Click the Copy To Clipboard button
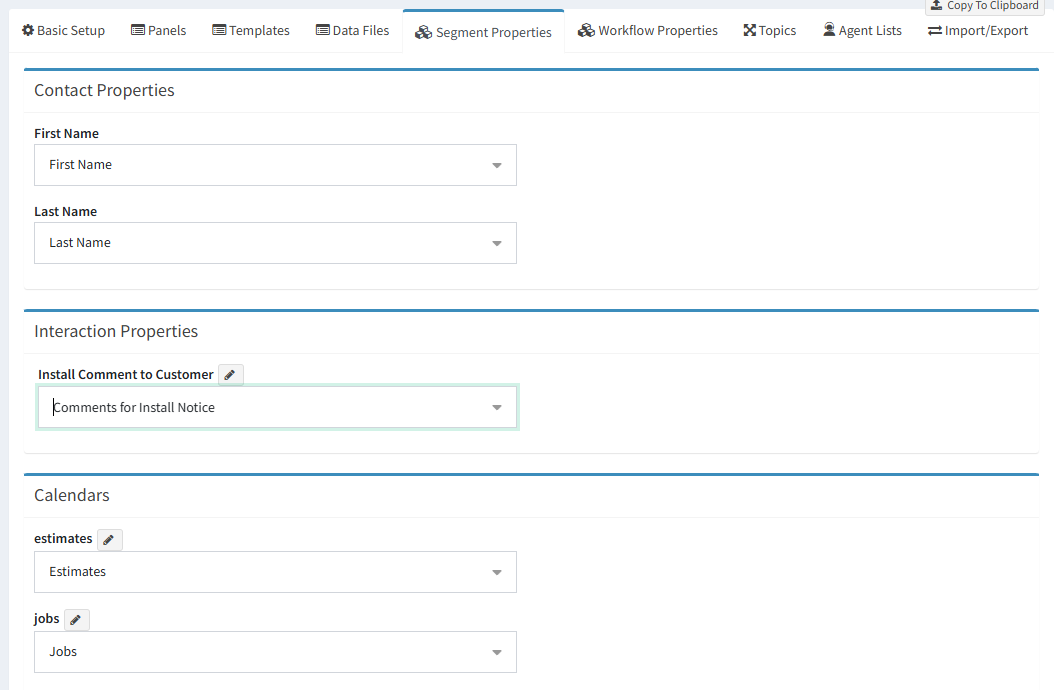 click(985, 6)
